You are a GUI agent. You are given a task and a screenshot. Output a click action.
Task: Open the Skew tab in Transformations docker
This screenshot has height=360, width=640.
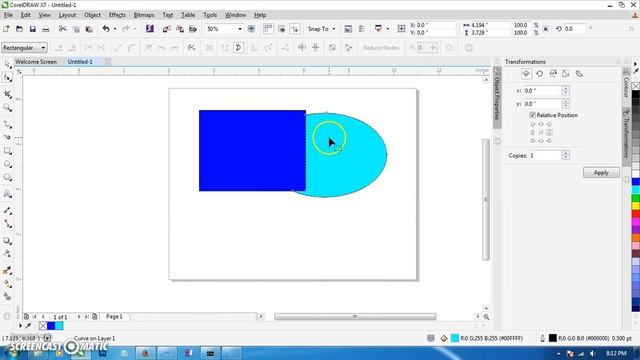click(579, 74)
